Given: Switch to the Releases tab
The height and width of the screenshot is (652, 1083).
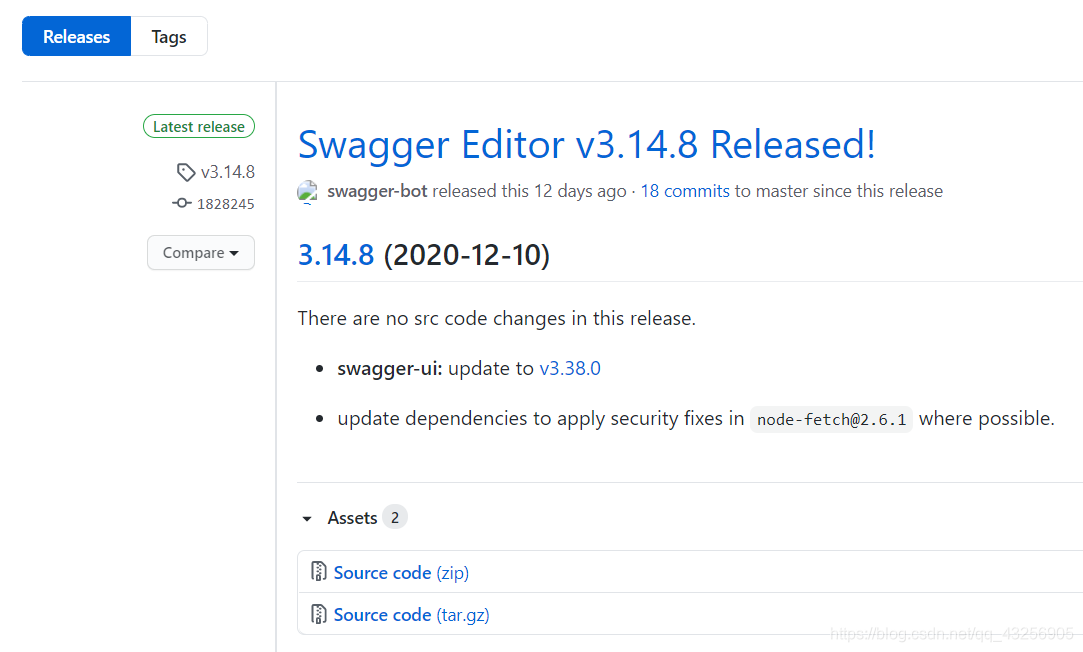Looking at the screenshot, I should [x=77, y=37].
